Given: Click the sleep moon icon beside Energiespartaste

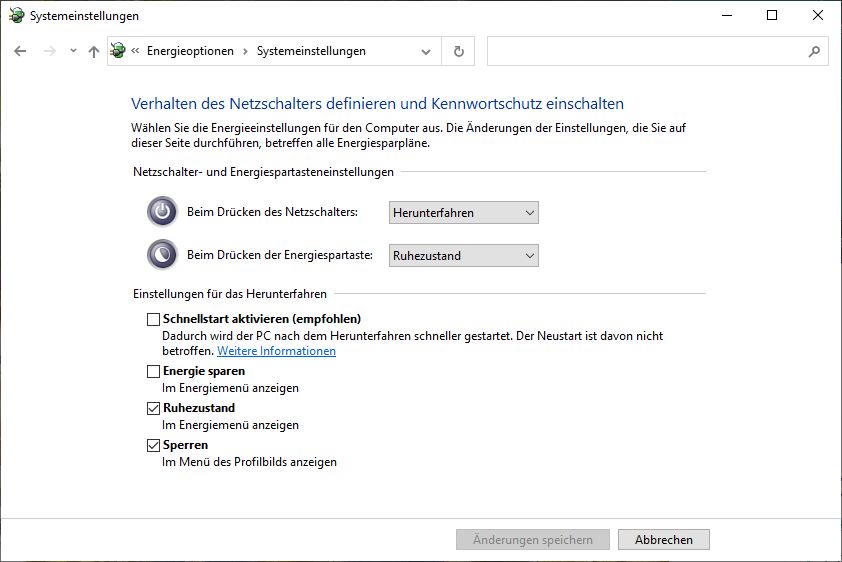Looking at the screenshot, I should point(162,254).
